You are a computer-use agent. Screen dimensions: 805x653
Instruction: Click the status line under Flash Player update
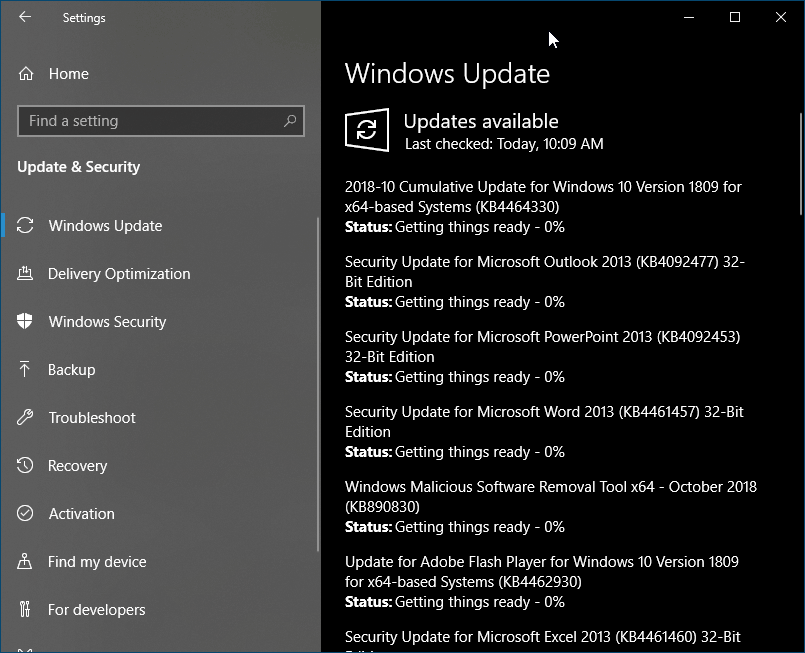pyautogui.click(x=454, y=602)
